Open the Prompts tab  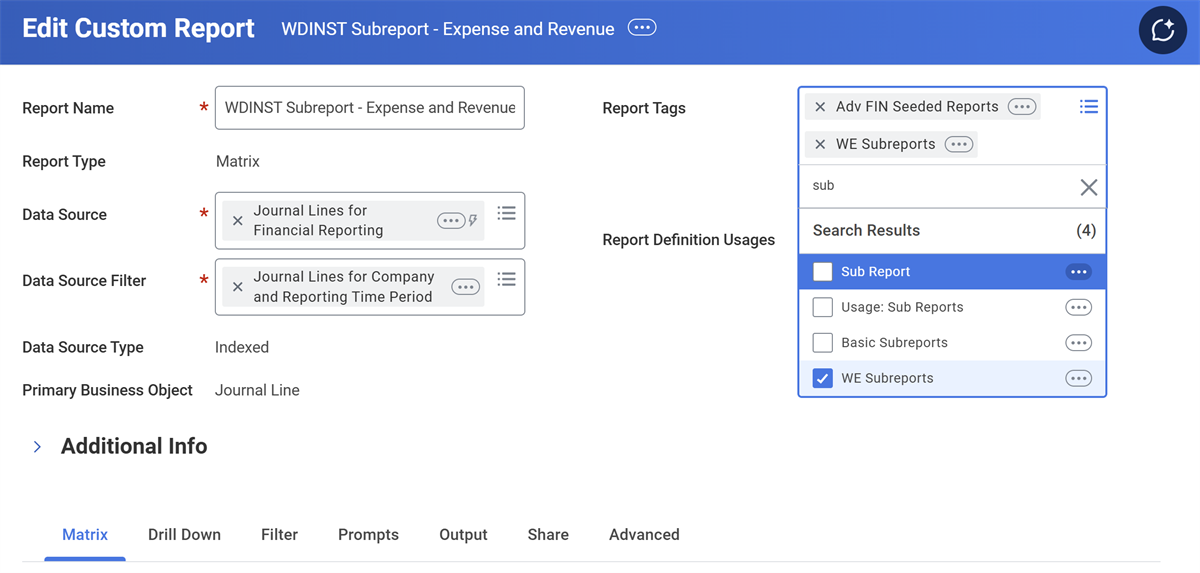click(368, 535)
